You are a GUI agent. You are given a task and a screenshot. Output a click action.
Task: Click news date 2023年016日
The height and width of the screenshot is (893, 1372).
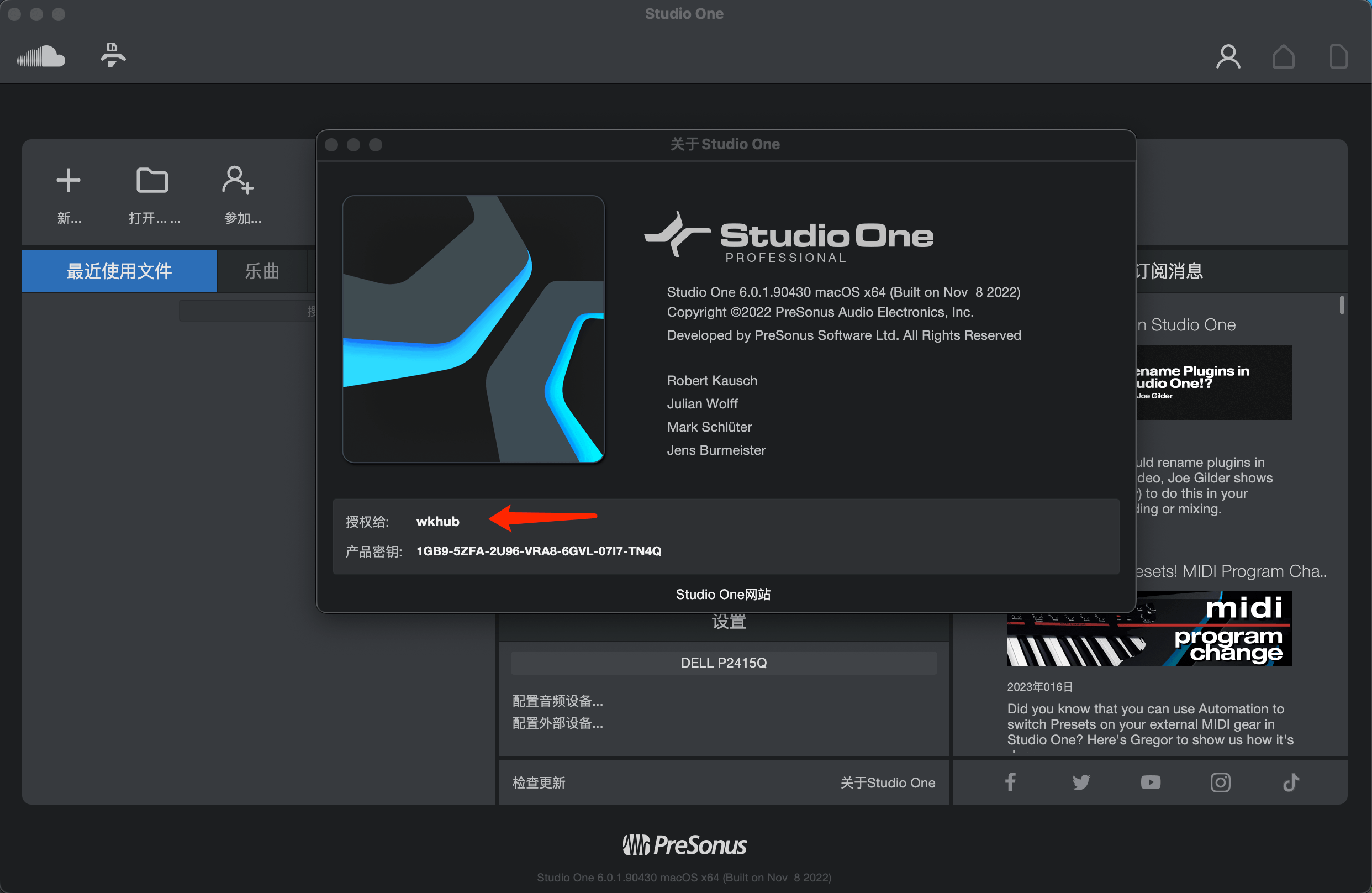point(1040,686)
